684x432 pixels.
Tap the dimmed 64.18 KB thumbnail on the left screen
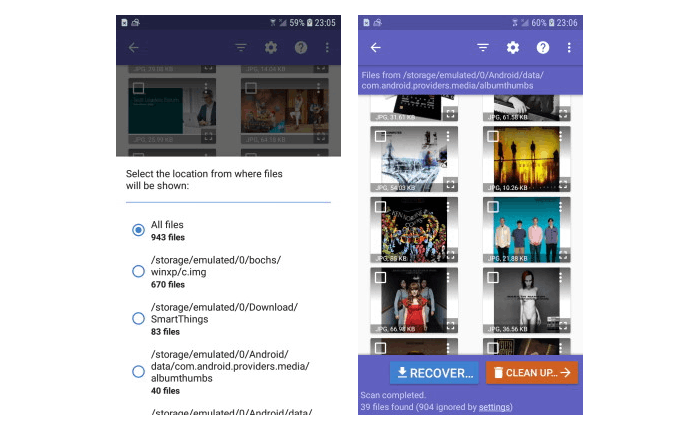click(x=284, y=111)
